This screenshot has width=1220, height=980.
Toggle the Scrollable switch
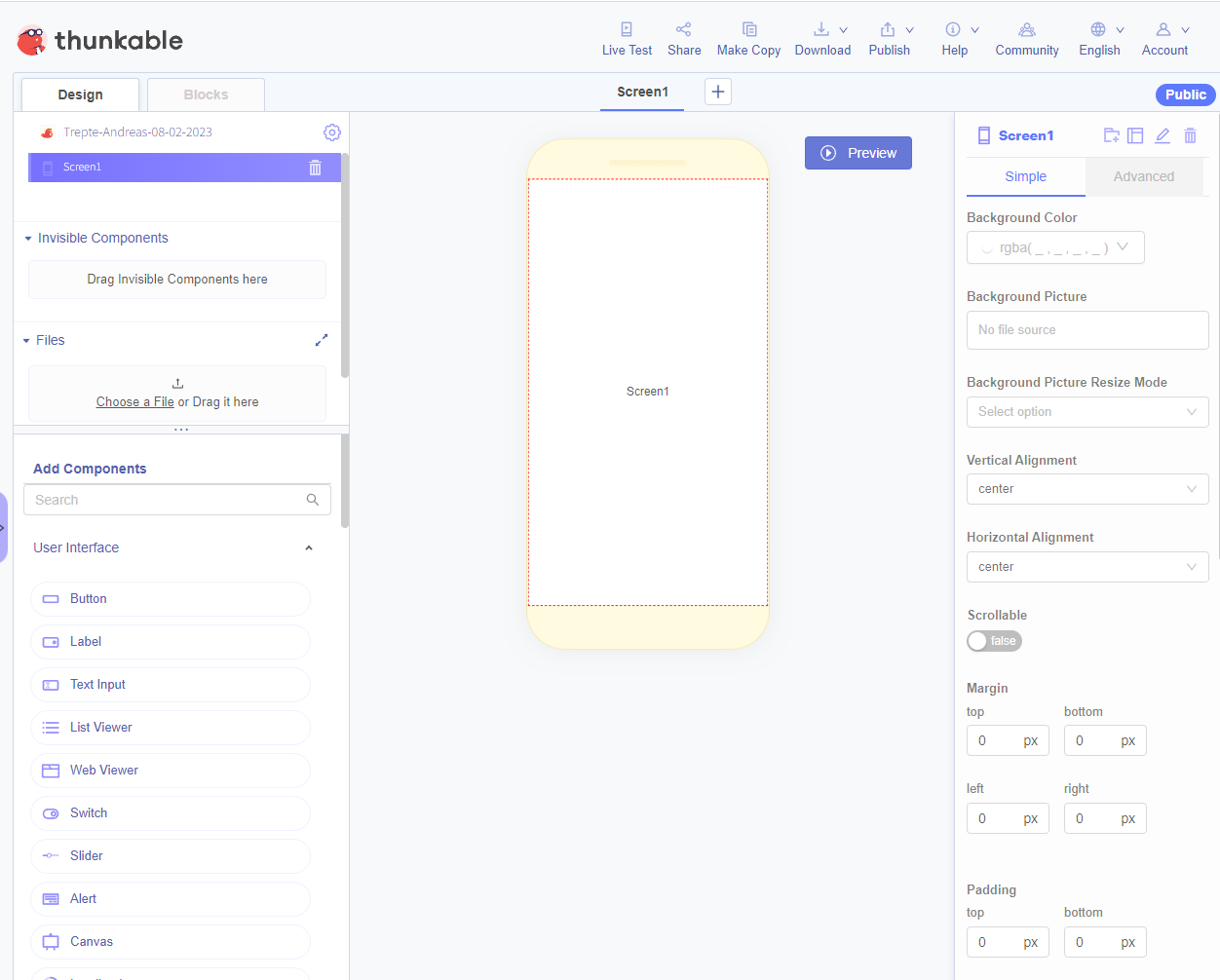click(994, 641)
